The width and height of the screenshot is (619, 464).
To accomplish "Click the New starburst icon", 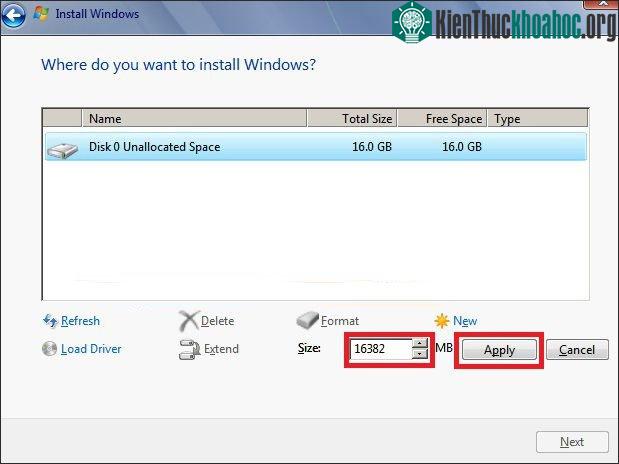I will pyautogui.click(x=442, y=321).
